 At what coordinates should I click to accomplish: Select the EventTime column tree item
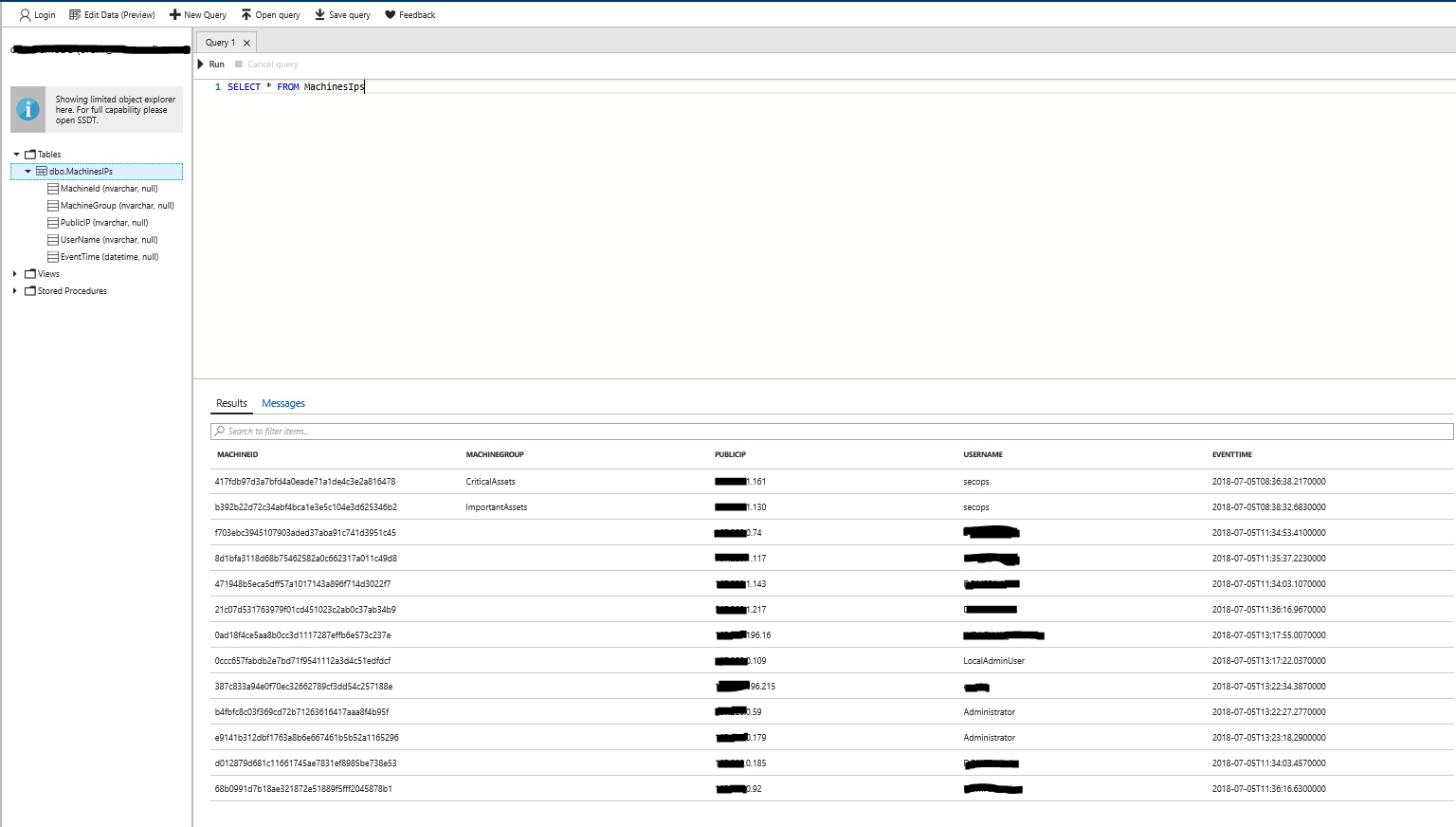[109, 257]
